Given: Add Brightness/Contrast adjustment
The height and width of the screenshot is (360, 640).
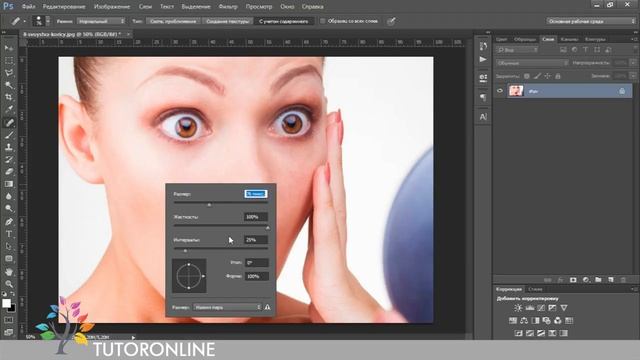Looking at the screenshot, I should [x=518, y=308].
